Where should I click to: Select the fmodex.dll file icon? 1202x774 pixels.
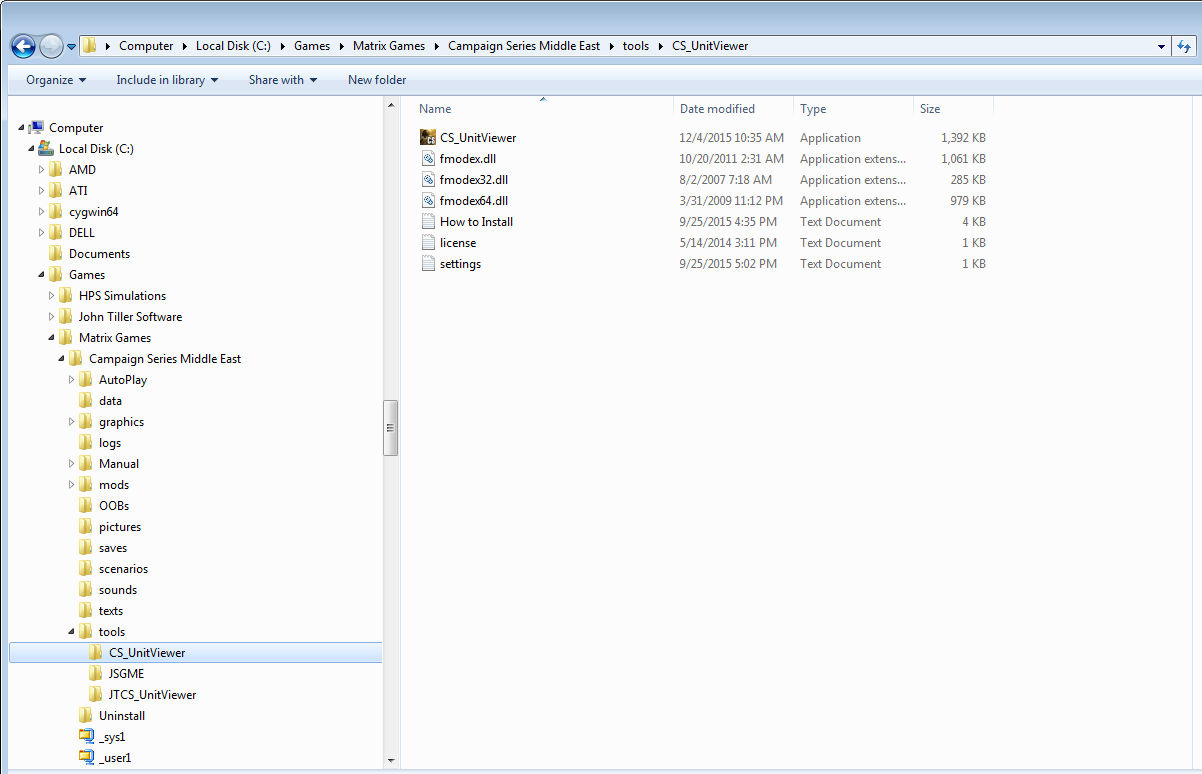tap(428, 159)
